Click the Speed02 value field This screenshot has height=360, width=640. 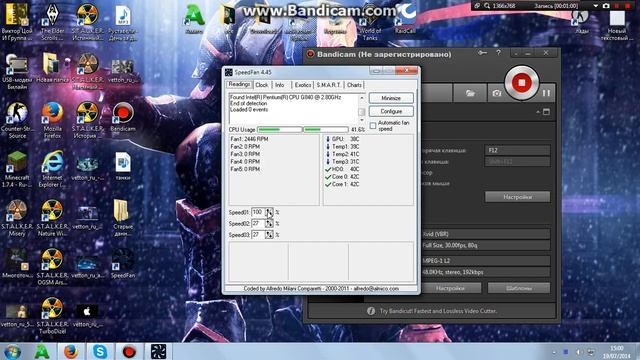[x=258, y=223]
